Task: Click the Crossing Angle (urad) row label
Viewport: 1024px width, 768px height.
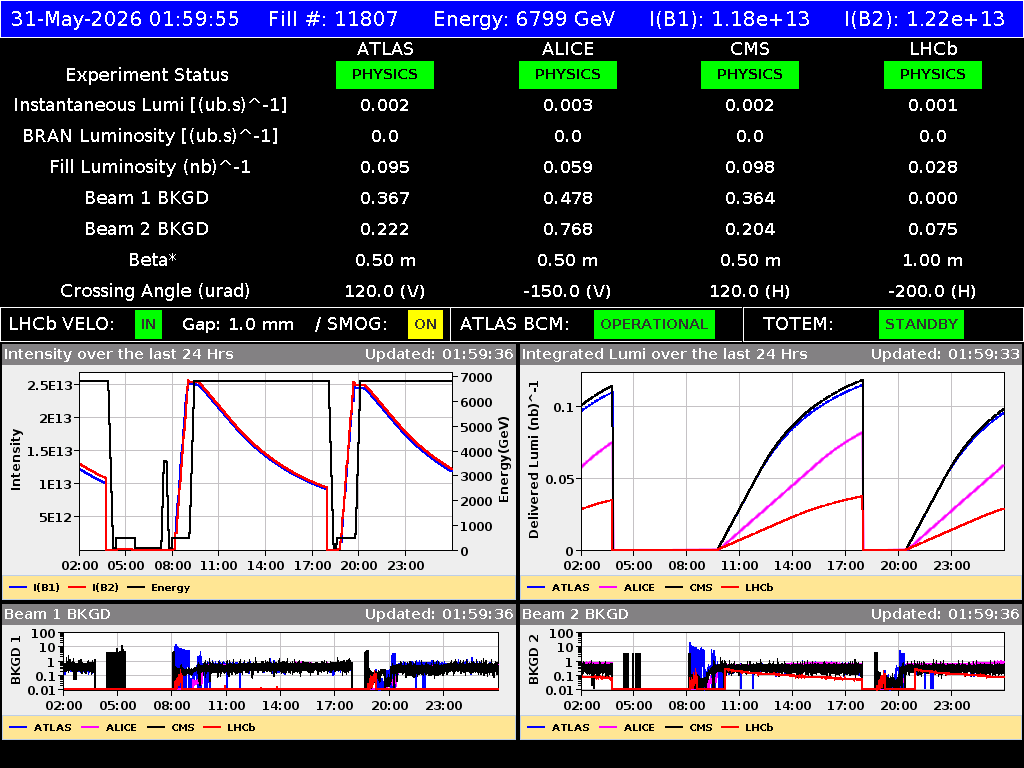Action: [x=155, y=291]
